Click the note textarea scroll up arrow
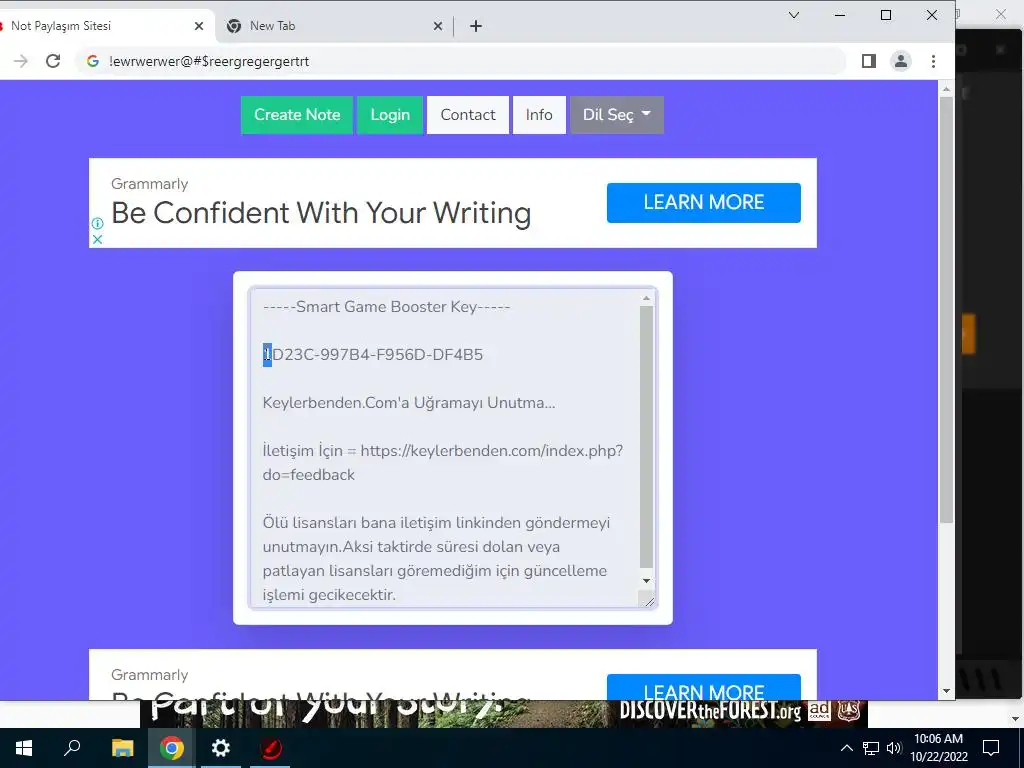 pyautogui.click(x=647, y=298)
